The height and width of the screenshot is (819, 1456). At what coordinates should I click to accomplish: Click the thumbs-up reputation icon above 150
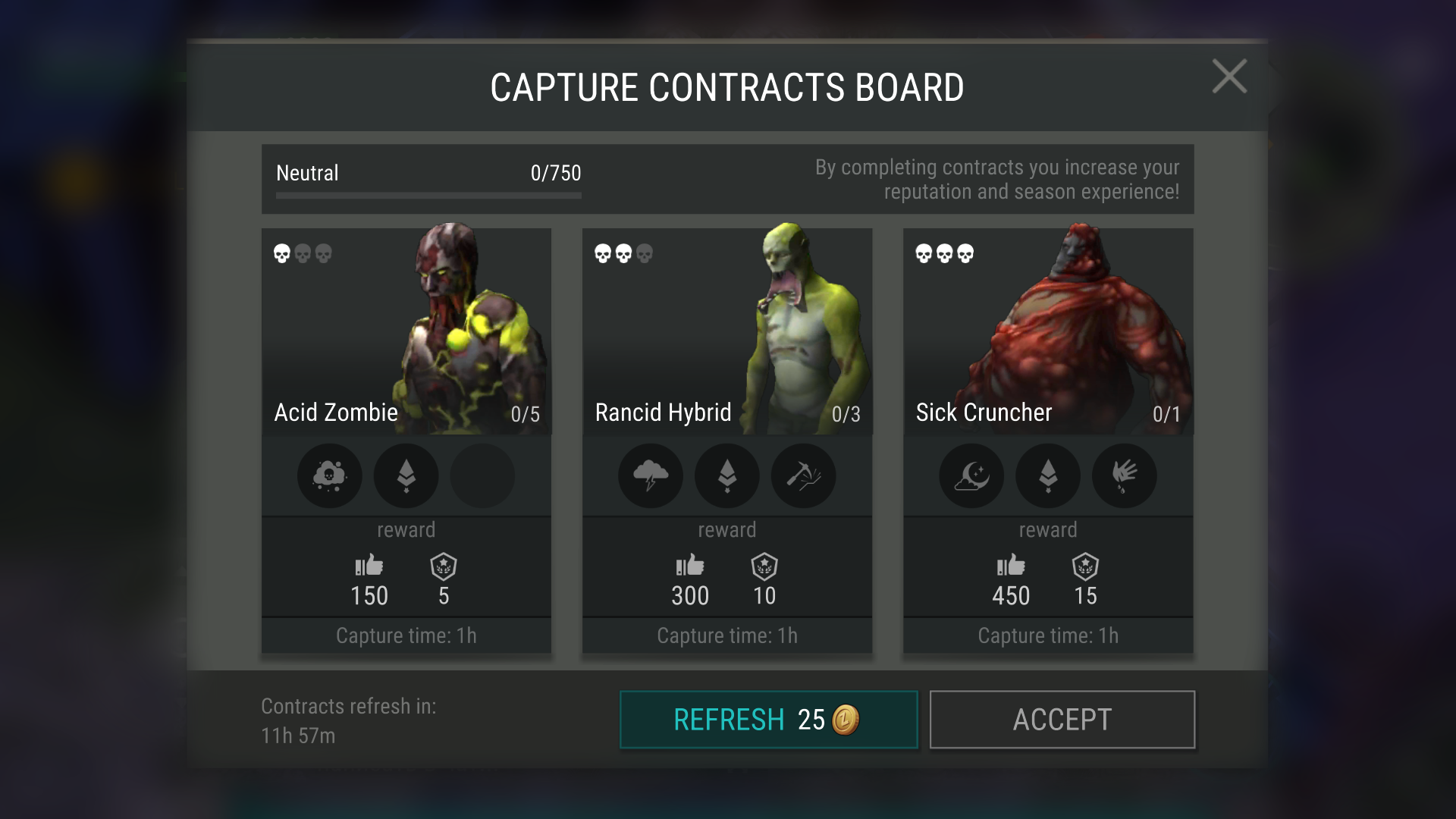click(x=369, y=566)
